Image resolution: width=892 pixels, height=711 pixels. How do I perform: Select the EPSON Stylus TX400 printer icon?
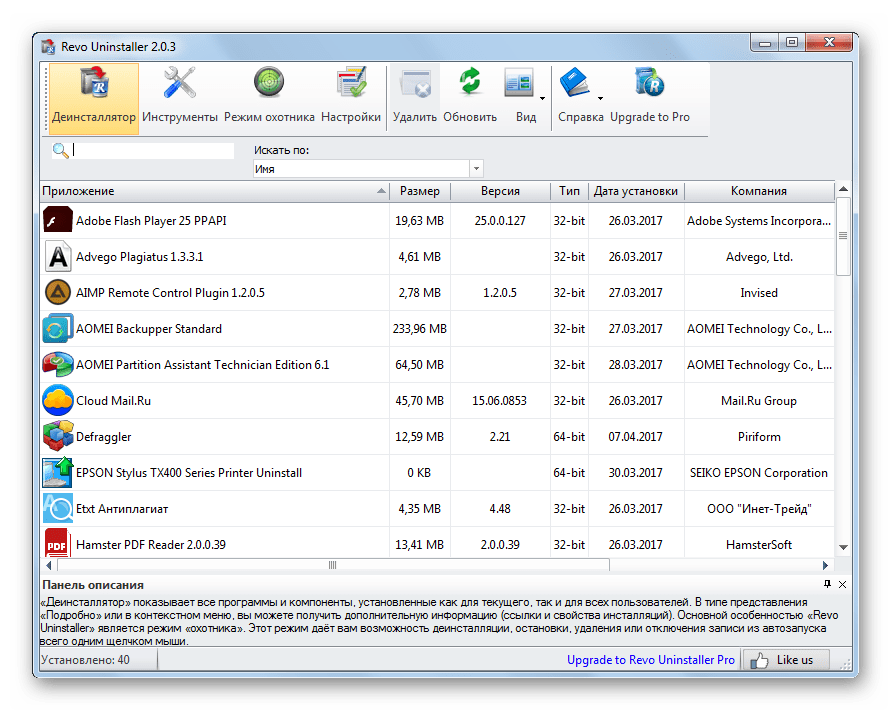(57, 473)
